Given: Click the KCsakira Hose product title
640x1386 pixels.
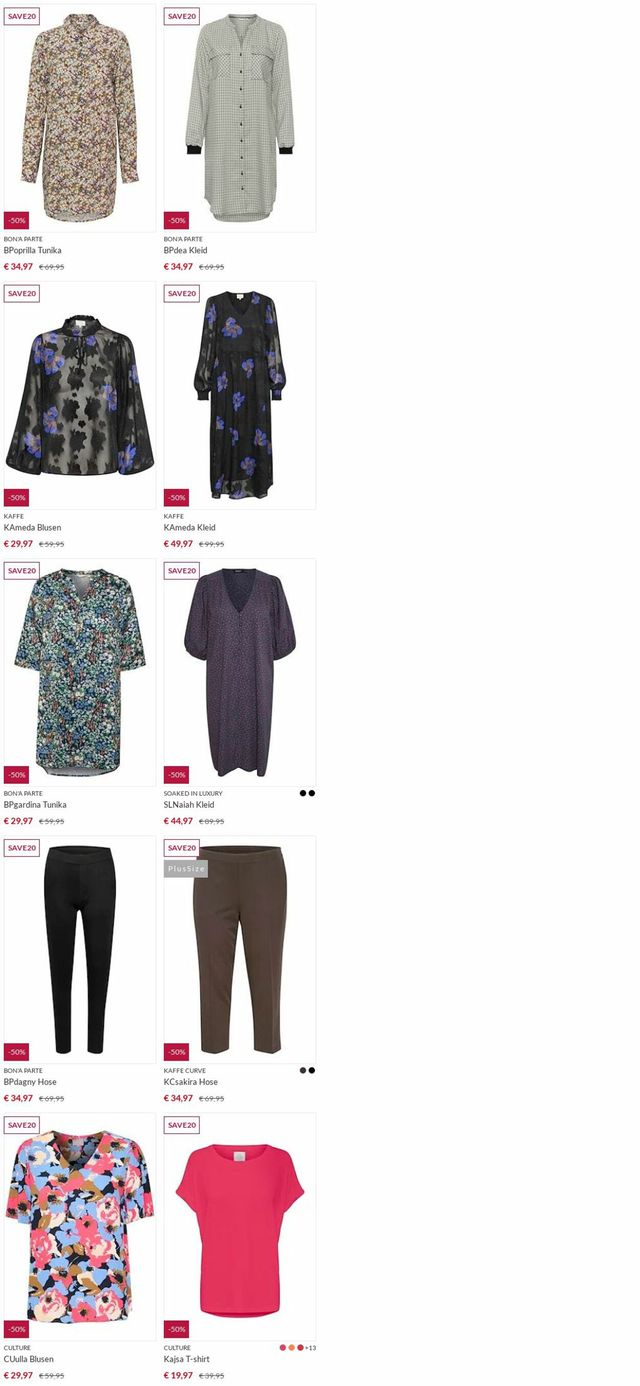Looking at the screenshot, I should [x=191, y=1082].
